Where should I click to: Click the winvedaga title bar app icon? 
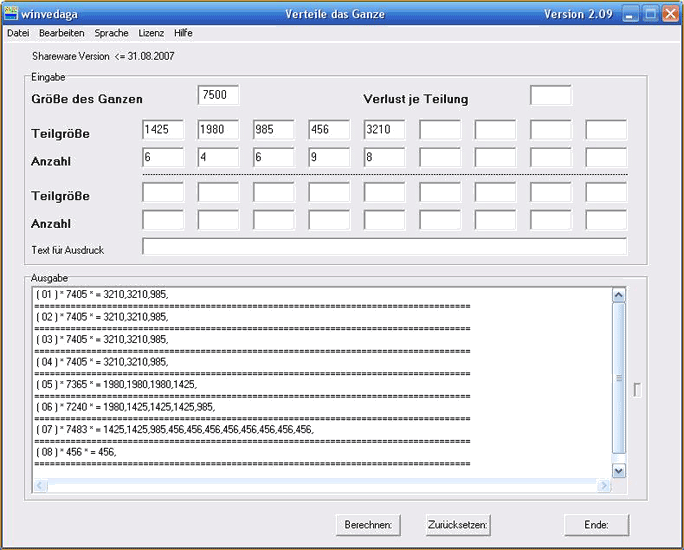[x=10, y=14]
